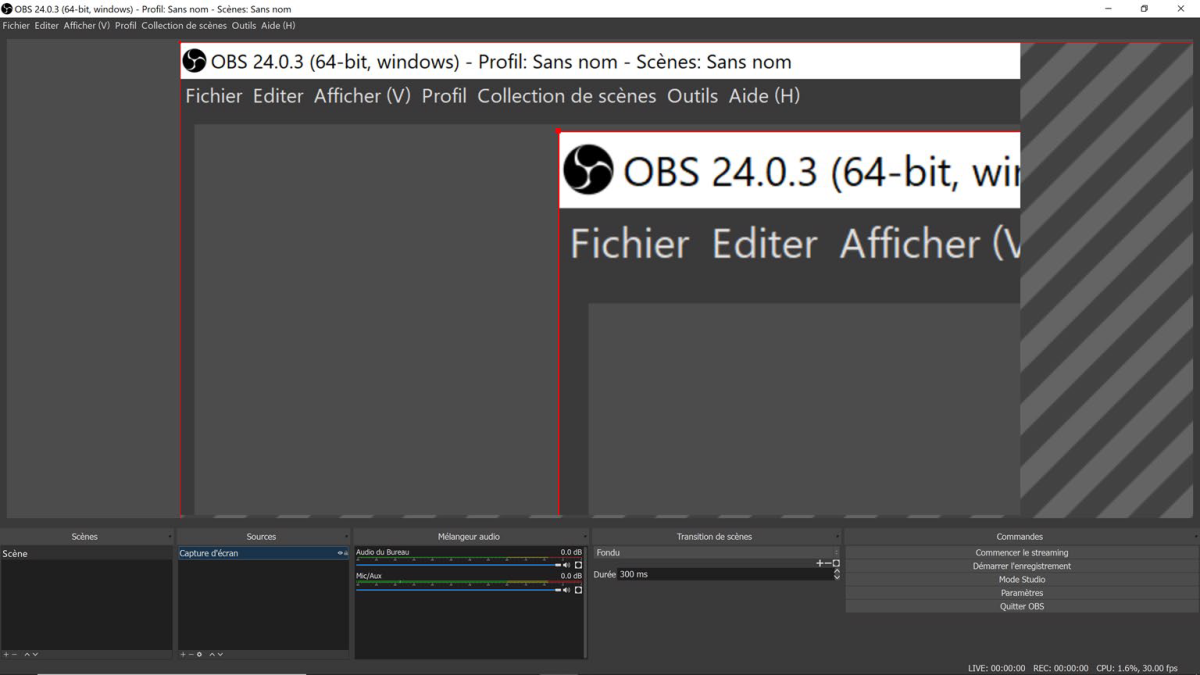Open the Editer menu
The image size is (1200, 675).
(x=47, y=26)
